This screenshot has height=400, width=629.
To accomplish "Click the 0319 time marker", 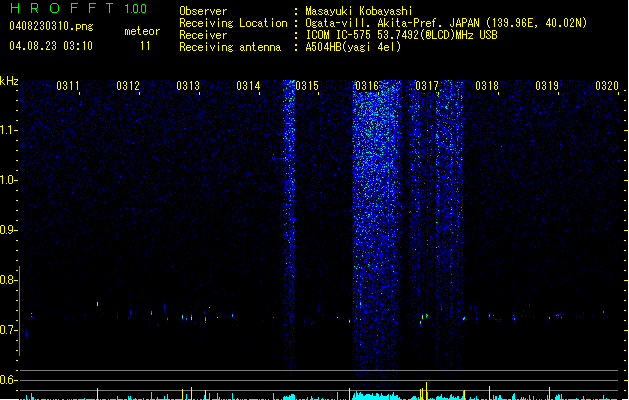I will pos(547,86).
